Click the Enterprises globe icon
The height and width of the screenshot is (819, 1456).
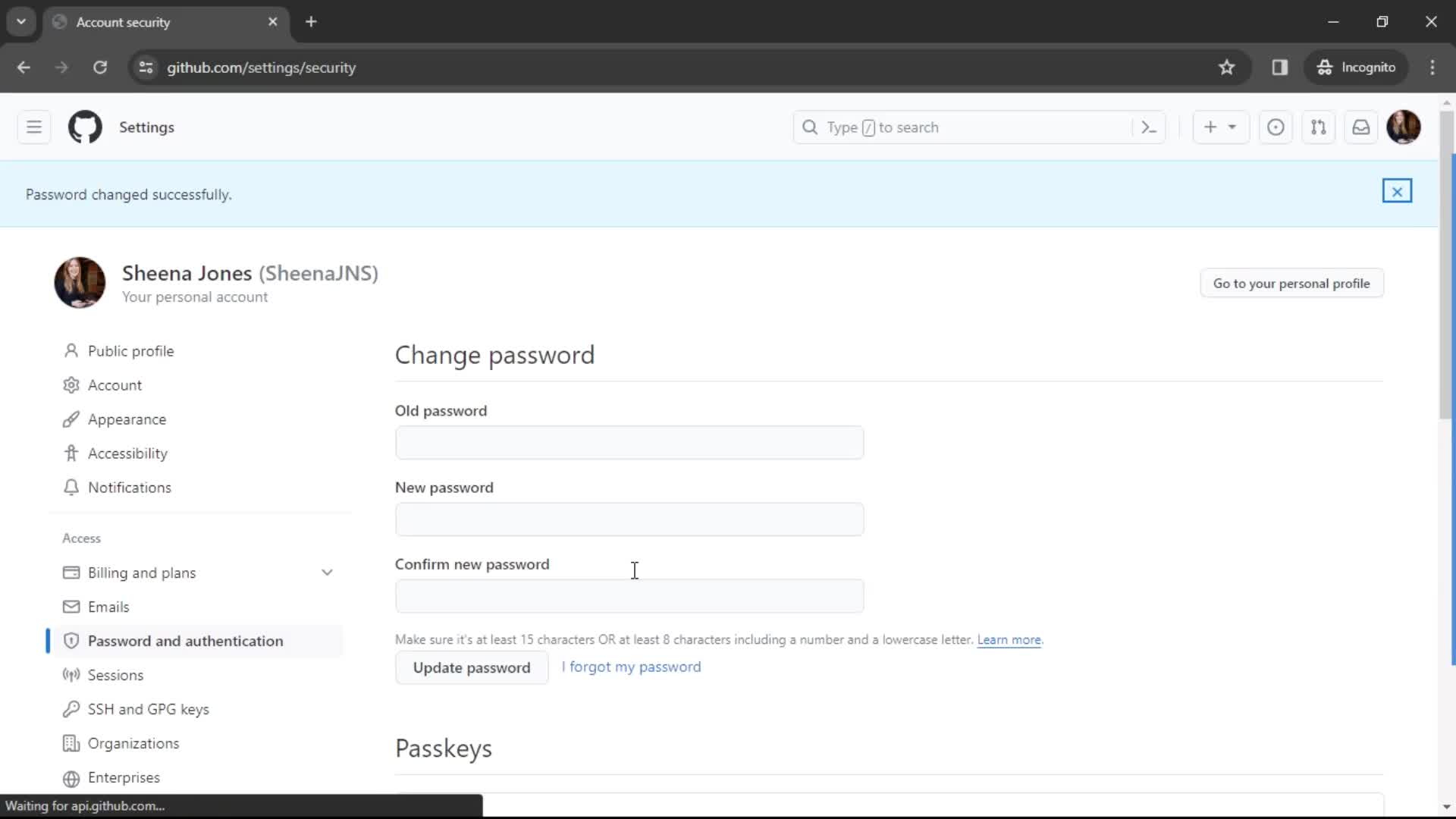pyautogui.click(x=71, y=778)
